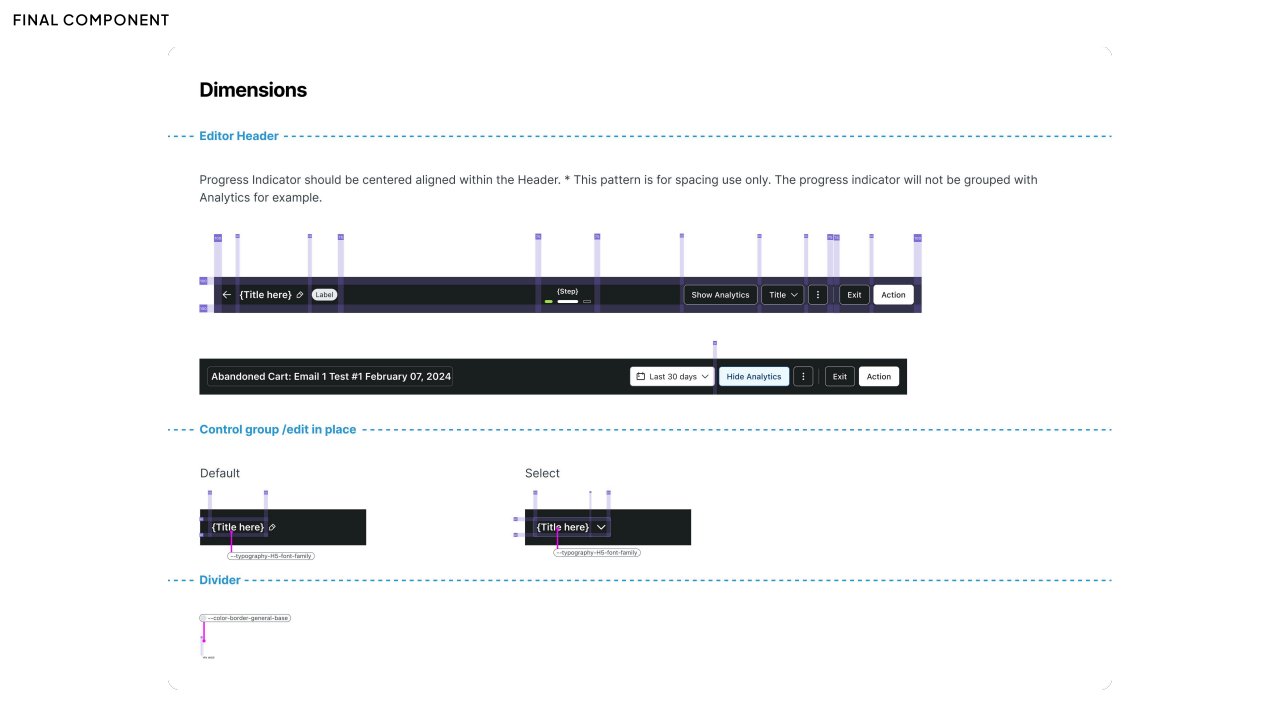Click Exit in the Abandoned Cart header
This screenshot has width=1280, height=720.
840,377
